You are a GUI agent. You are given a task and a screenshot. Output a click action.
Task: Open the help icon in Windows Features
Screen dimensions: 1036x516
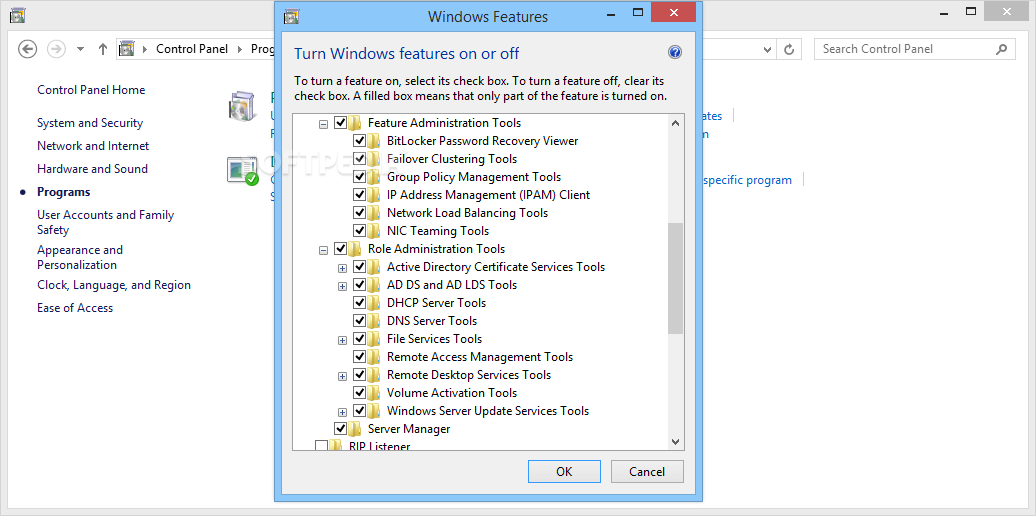(x=675, y=53)
